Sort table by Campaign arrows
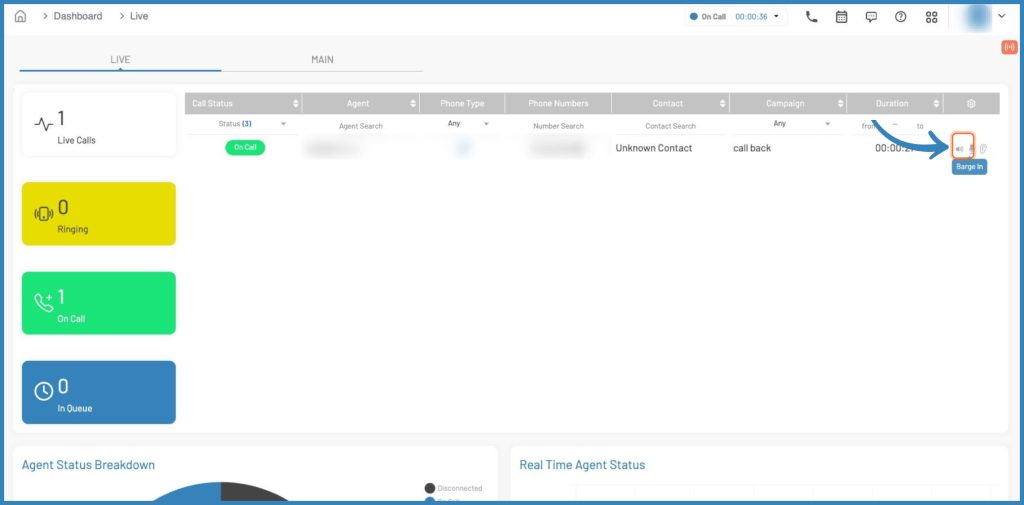Viewport: 1024px width, 505px height. [840, 103]
